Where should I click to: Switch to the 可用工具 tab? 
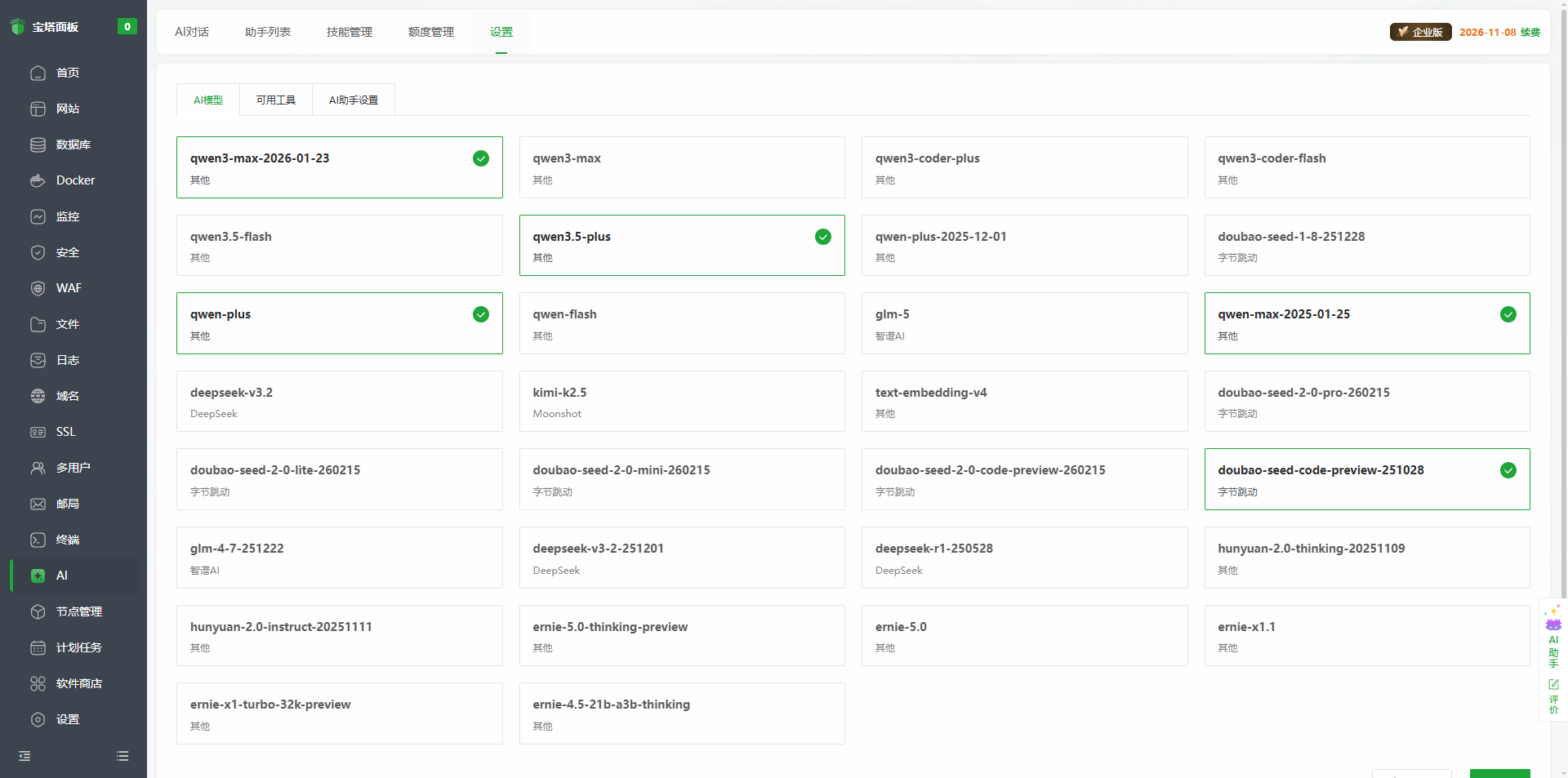276,100
